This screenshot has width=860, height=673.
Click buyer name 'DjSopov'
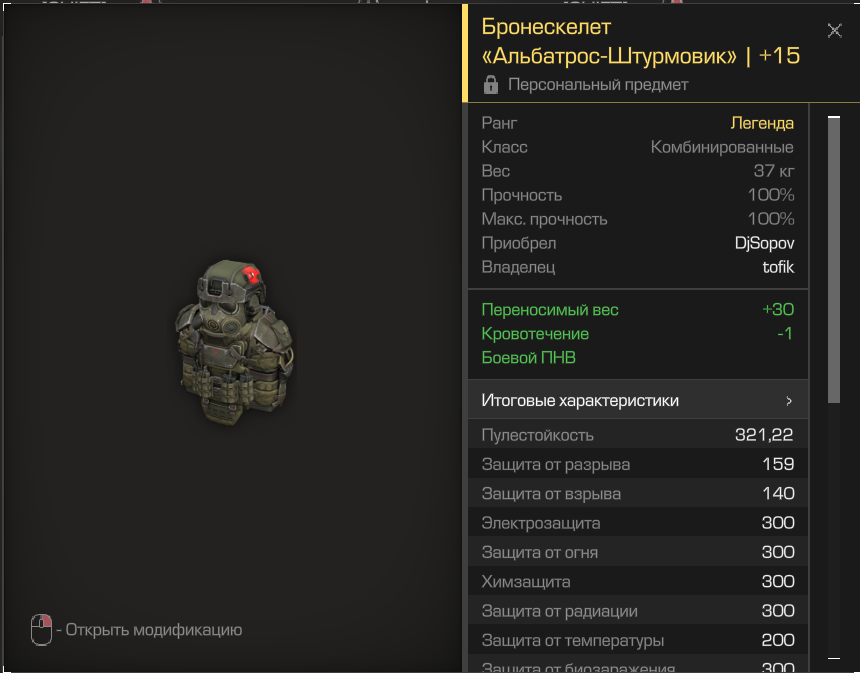pyautogui.click(x=764, y=243)
